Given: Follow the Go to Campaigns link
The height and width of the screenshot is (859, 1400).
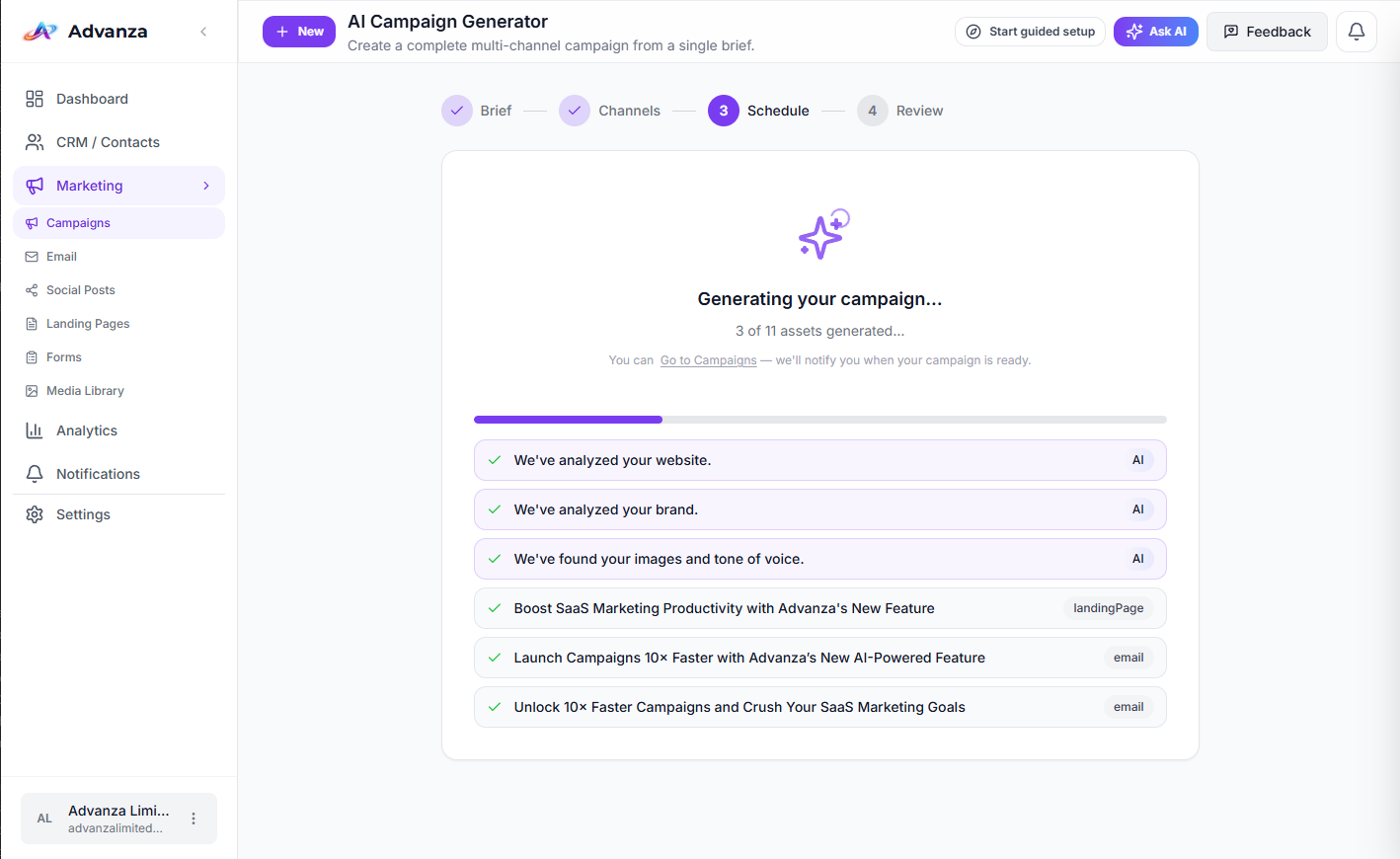Looking at the screenshot, I should click(x=709, y=360).
